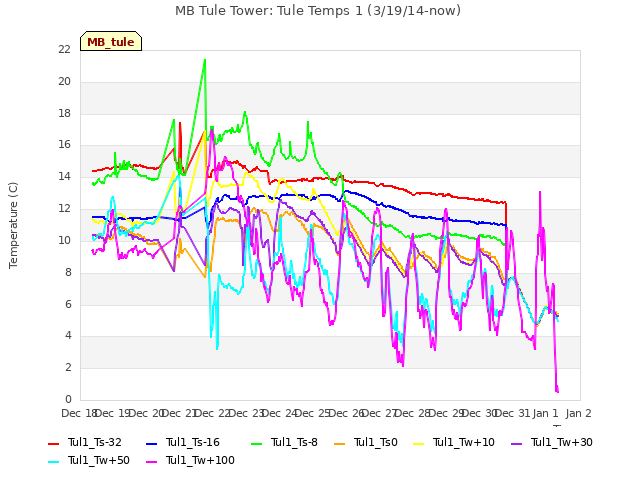Click the yellow Tul1_Tw+10 legend swatch

[419, 443]
